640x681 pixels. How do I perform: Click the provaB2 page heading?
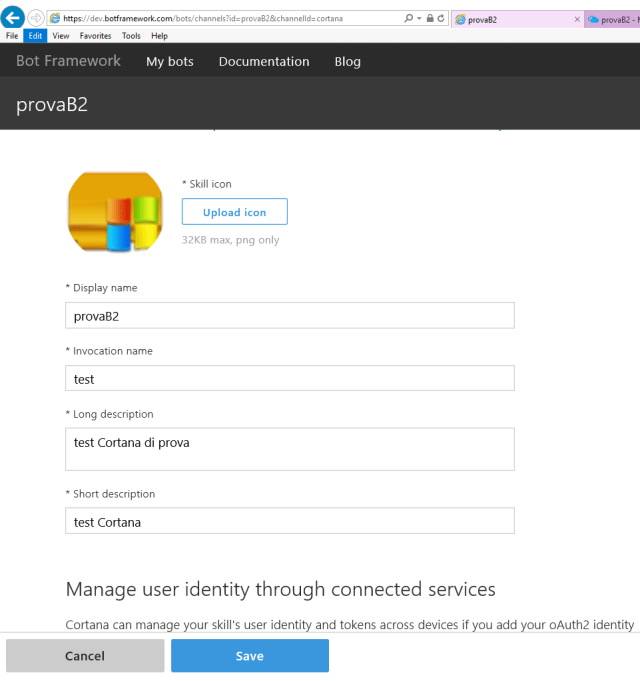[x=52, y=105]
